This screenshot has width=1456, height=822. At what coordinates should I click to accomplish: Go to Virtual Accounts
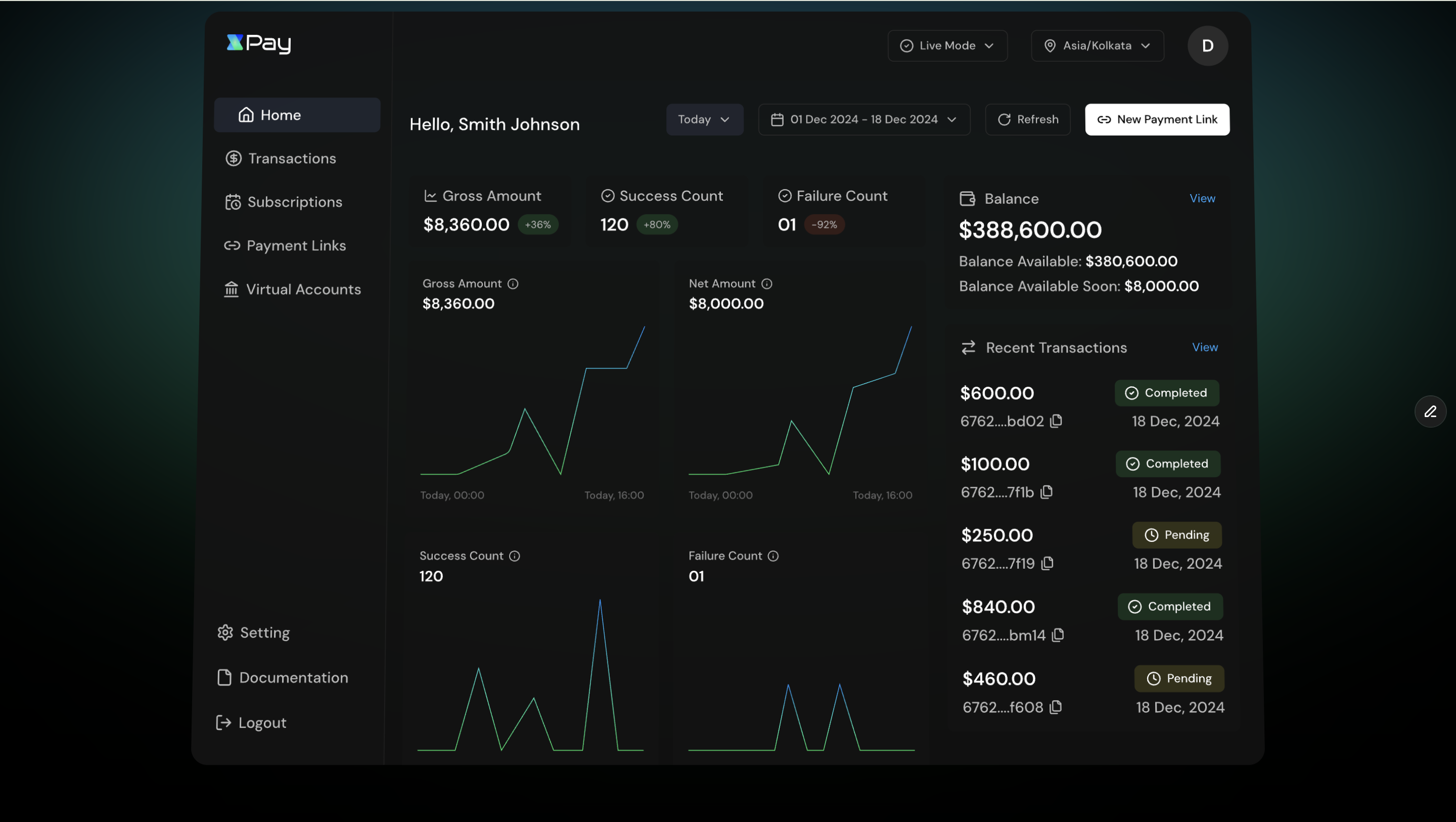click(303, 289)
